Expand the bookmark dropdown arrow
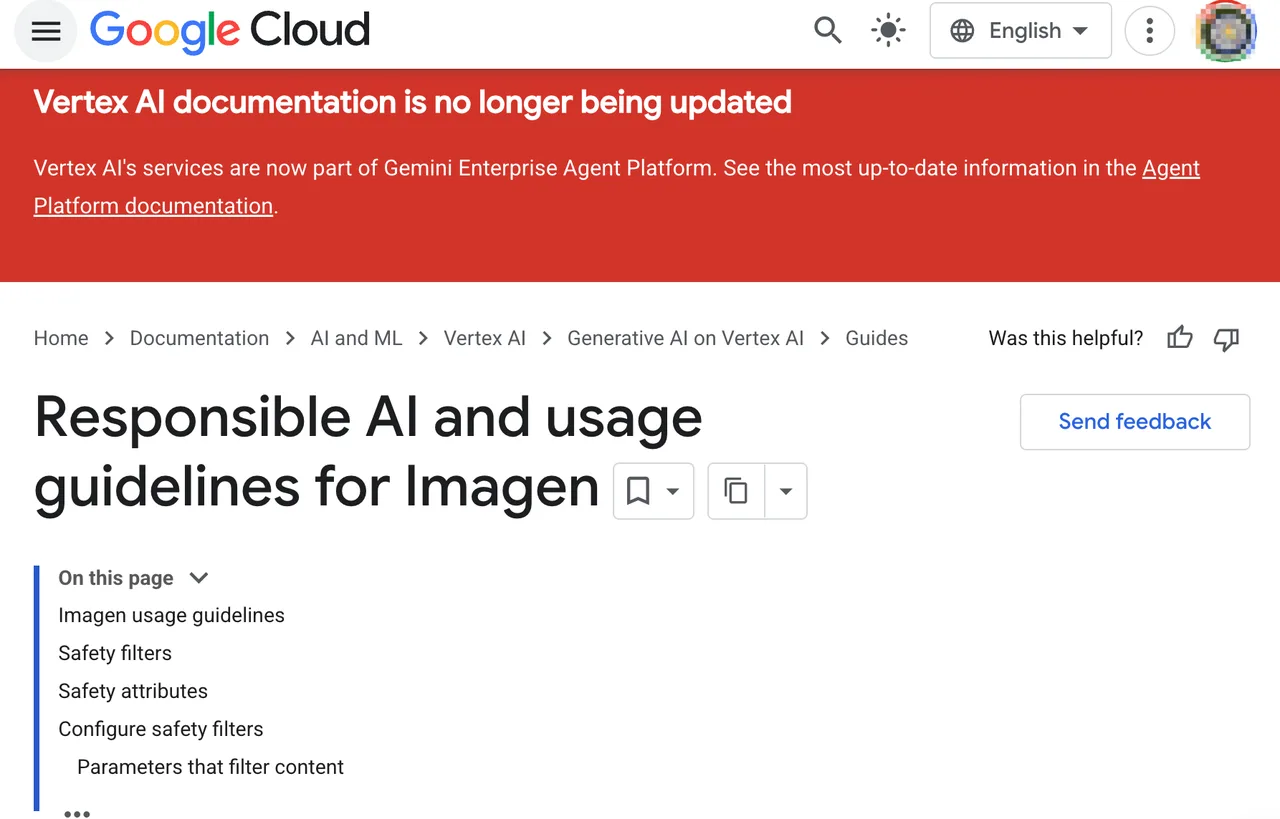1280x819 pixels. tap(673, 491)
